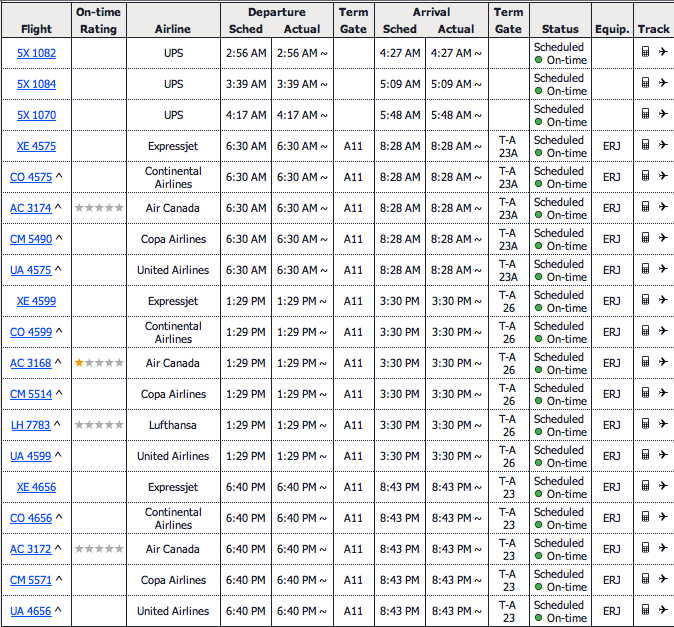Image resolution: width=674 pixels, height=627 pixels.
Task: Click star rating for AC 3168
Action: click(99, 363)
